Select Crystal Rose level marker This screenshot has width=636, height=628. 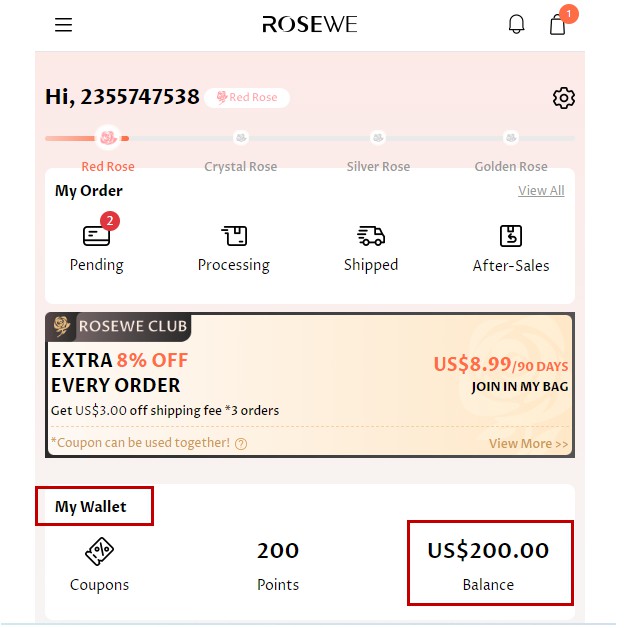tap(241, 138)
